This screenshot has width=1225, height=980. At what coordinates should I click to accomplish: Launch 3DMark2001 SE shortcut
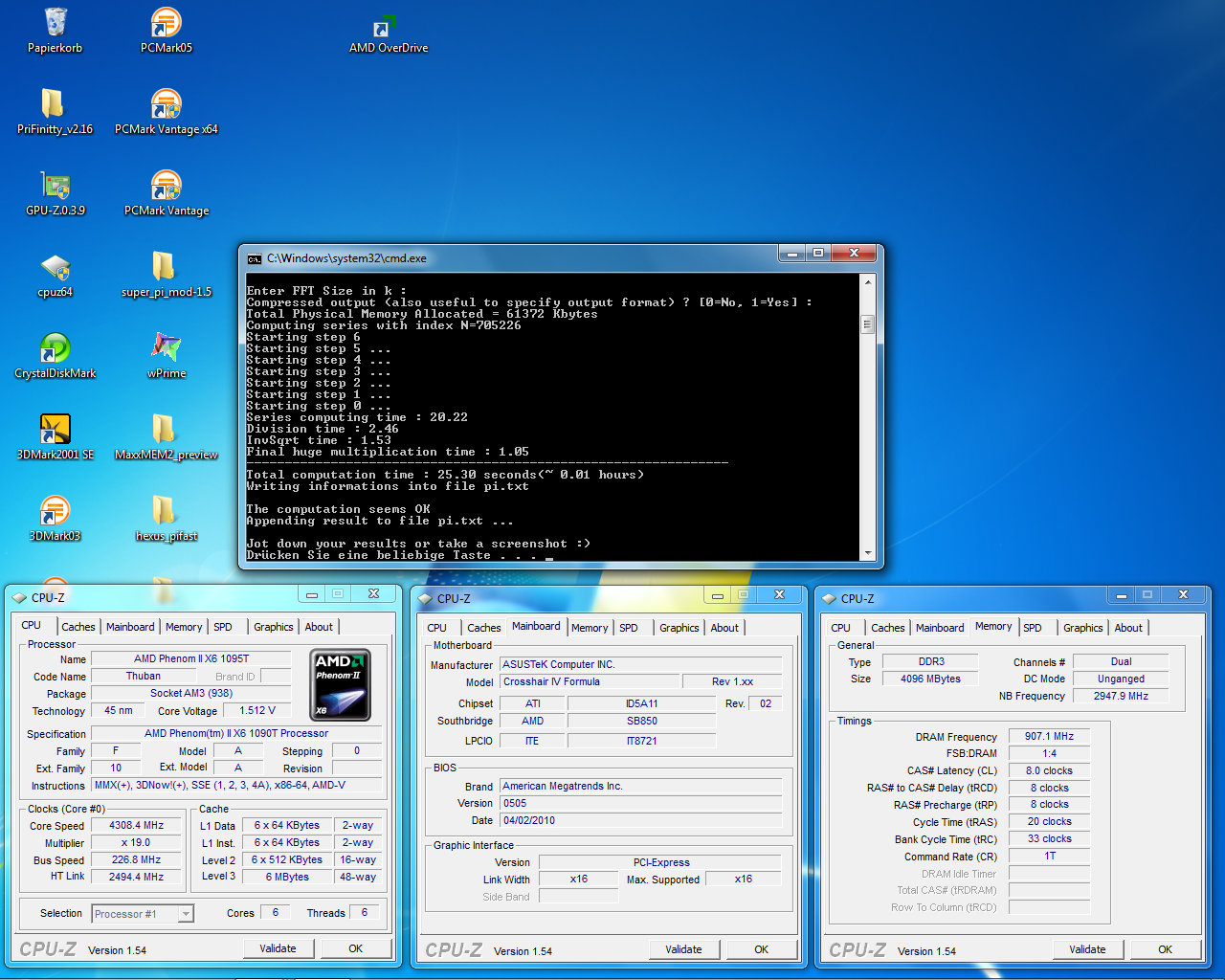(56, 437)
